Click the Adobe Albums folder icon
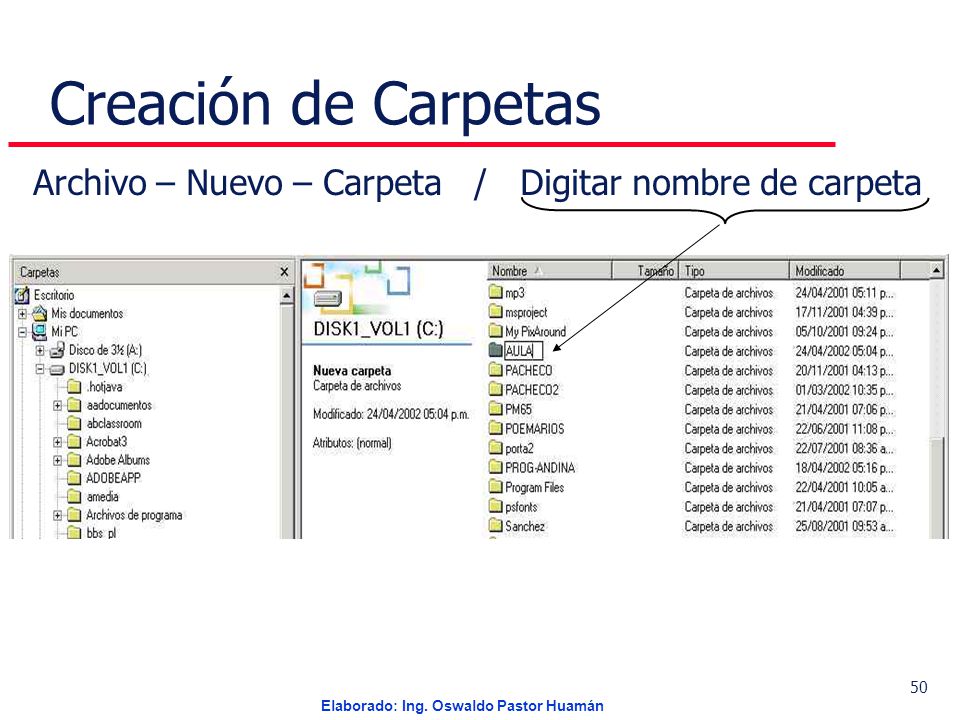This screenshot has width=960, height=720. tap(74, 460)
